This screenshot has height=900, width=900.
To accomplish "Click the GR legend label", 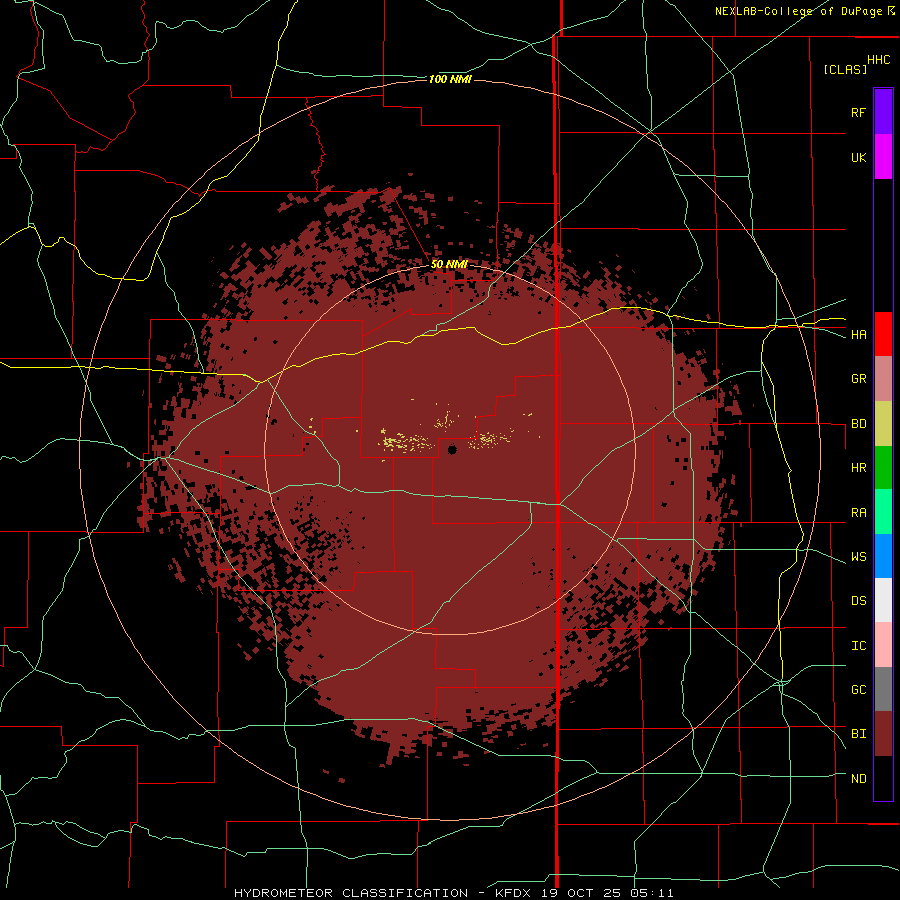I will (858, 379).
